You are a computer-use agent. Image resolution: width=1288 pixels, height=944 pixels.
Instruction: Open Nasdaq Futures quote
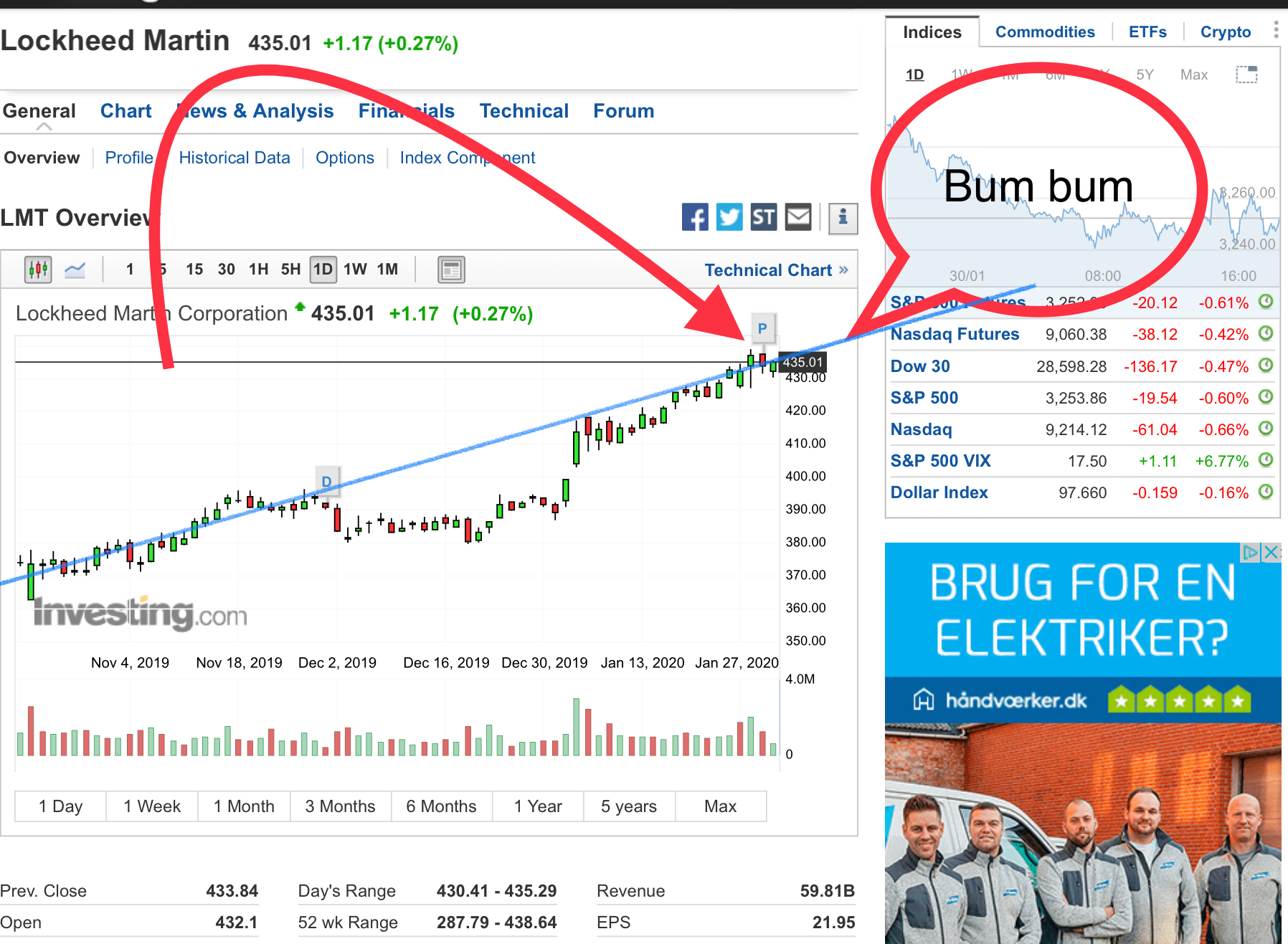(x=955, y=334)
